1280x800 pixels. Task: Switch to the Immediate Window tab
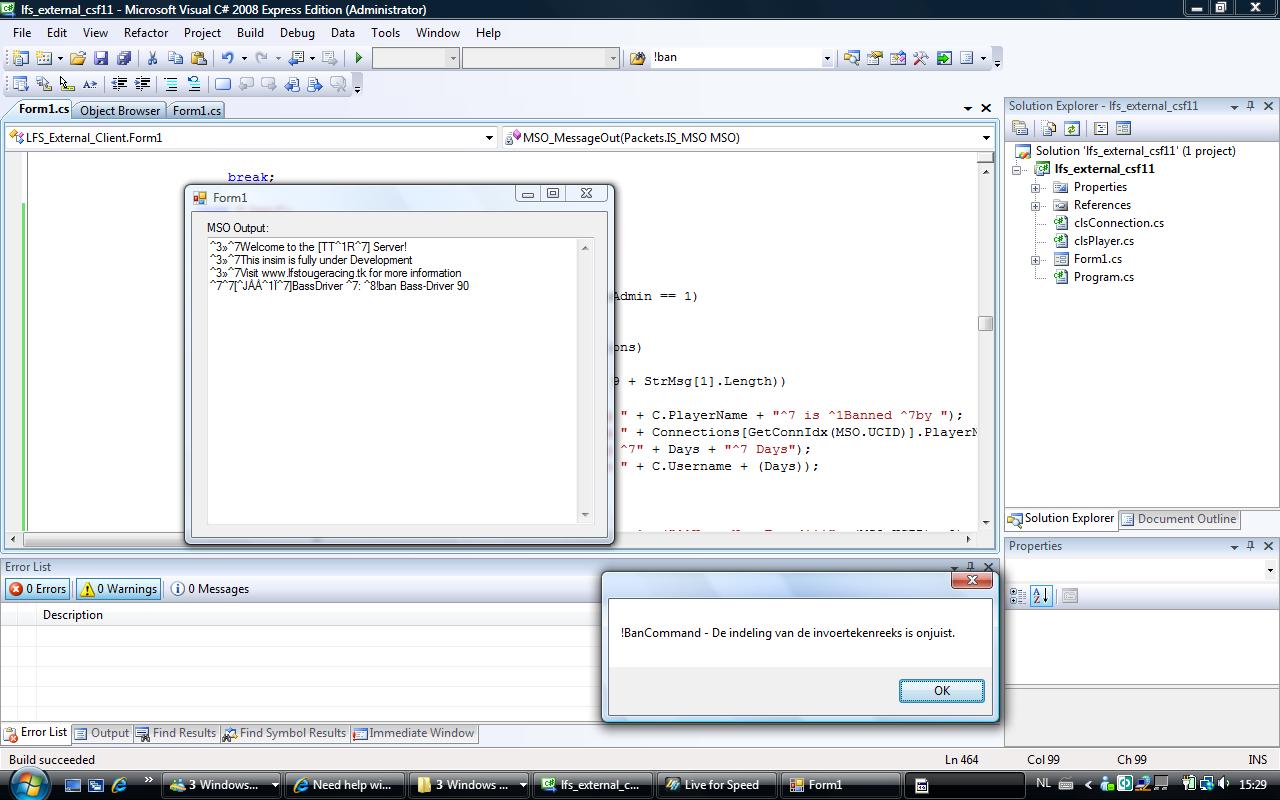tap(414, 733)
